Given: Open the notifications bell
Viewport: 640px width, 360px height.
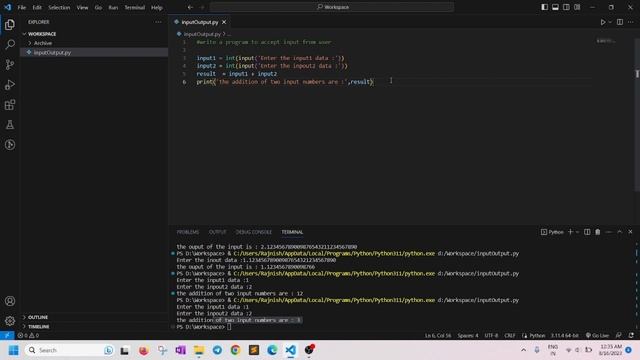Looking at the screenshot, I should point(631,336).
